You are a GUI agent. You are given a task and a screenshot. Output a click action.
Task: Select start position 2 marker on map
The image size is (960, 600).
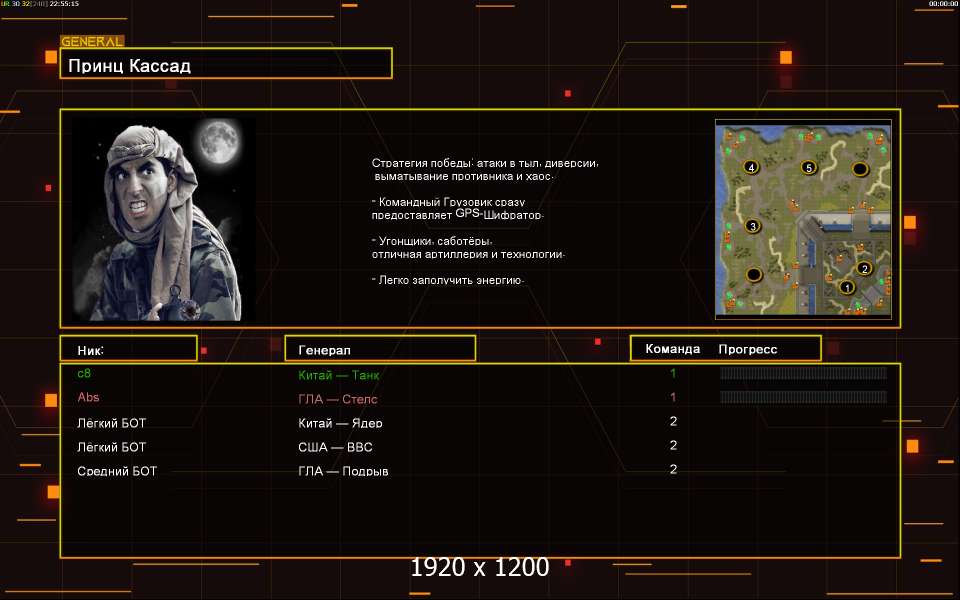[x=864, y=268]
